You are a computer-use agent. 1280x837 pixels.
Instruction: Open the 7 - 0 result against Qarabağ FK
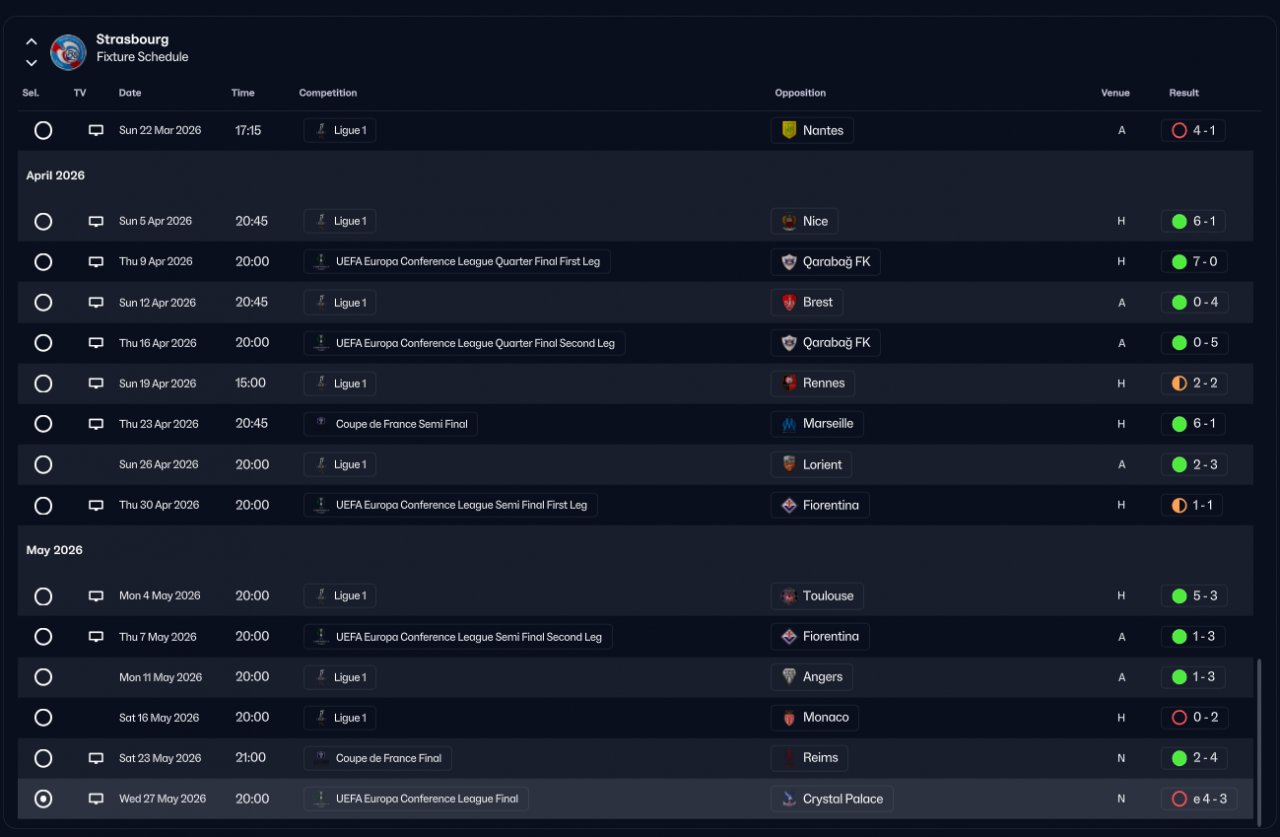click(1194, 262)
